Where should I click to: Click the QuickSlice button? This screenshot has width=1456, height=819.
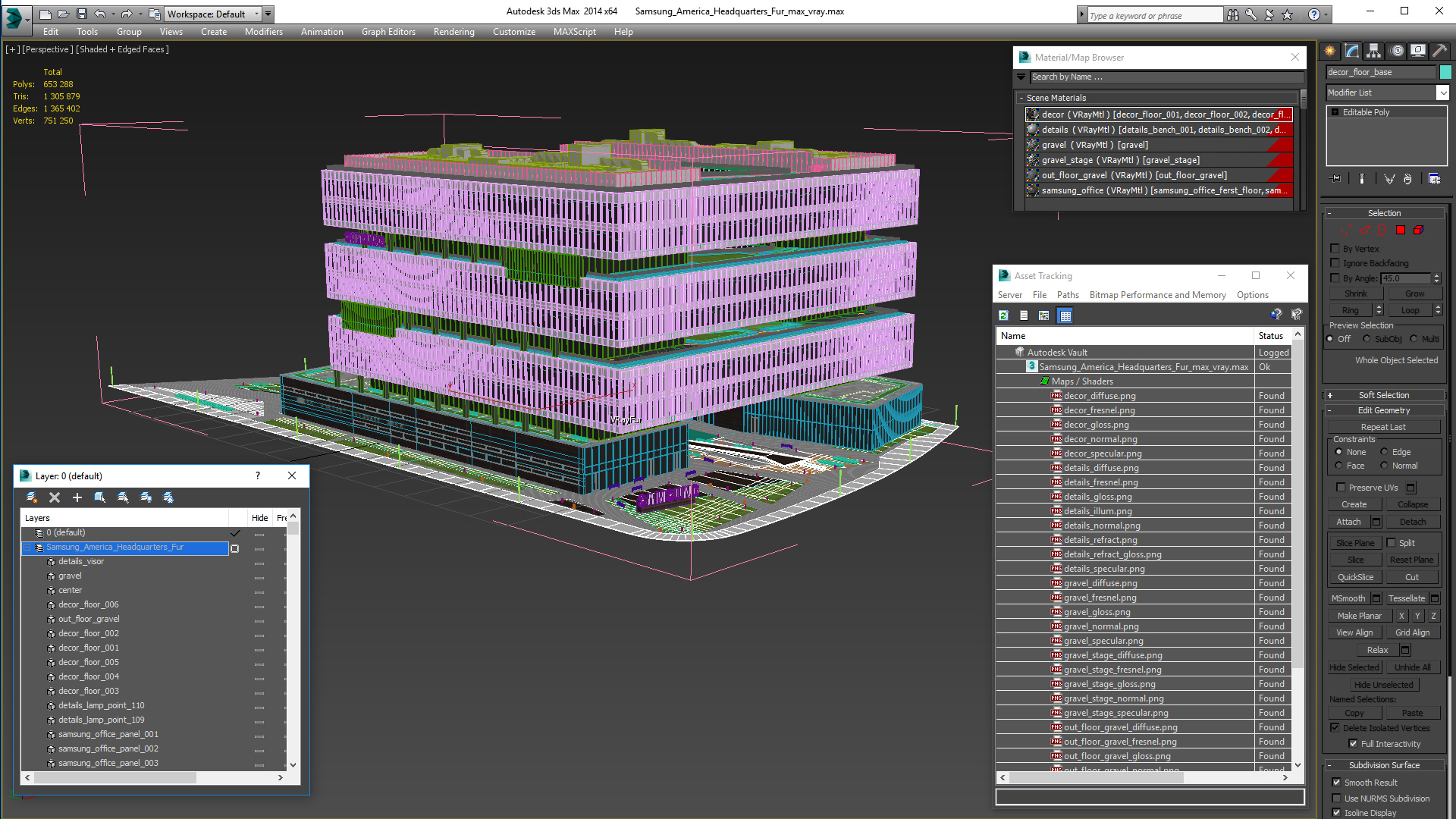[1355, 577]
